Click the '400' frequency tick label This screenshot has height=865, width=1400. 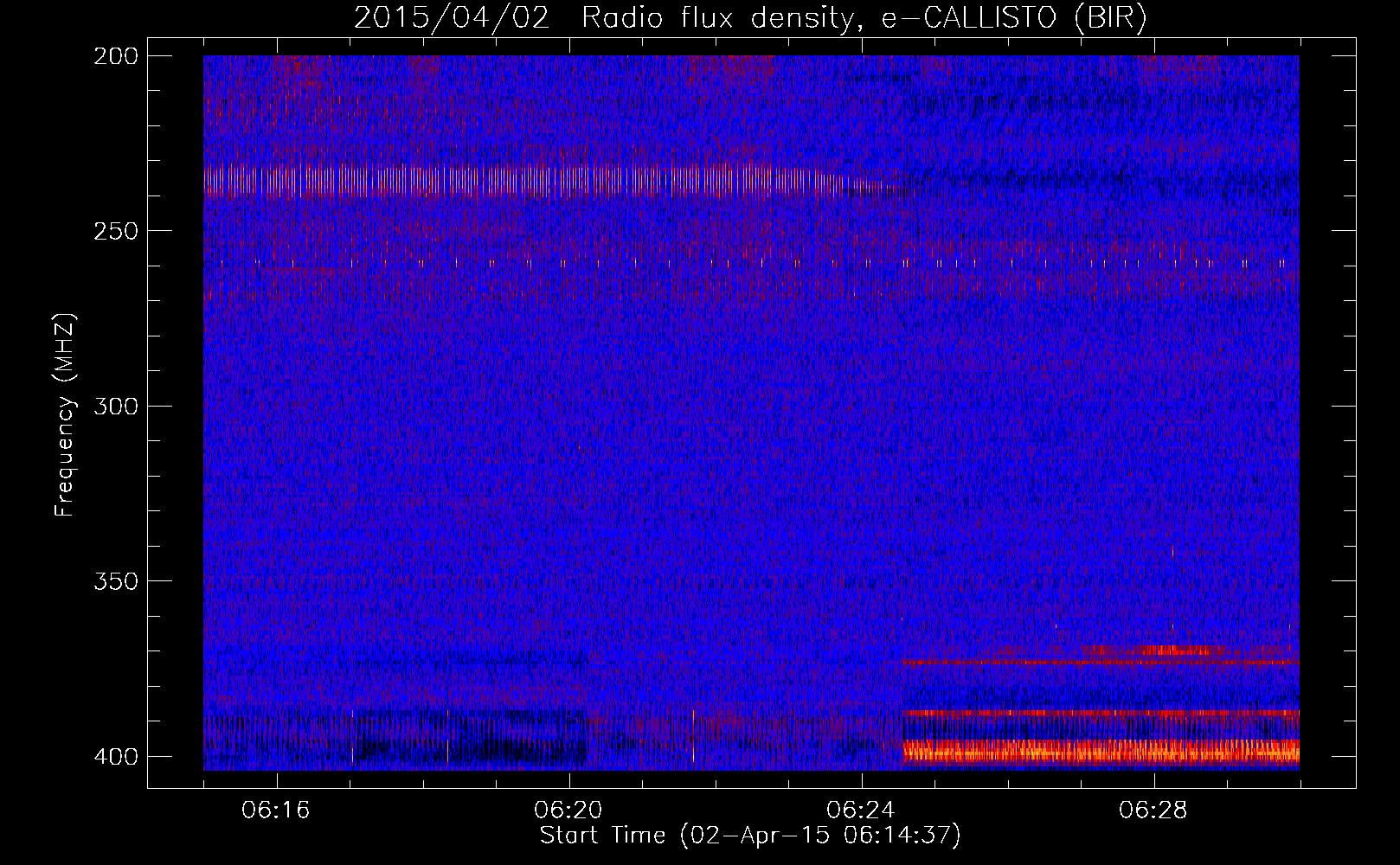[115, 756]
